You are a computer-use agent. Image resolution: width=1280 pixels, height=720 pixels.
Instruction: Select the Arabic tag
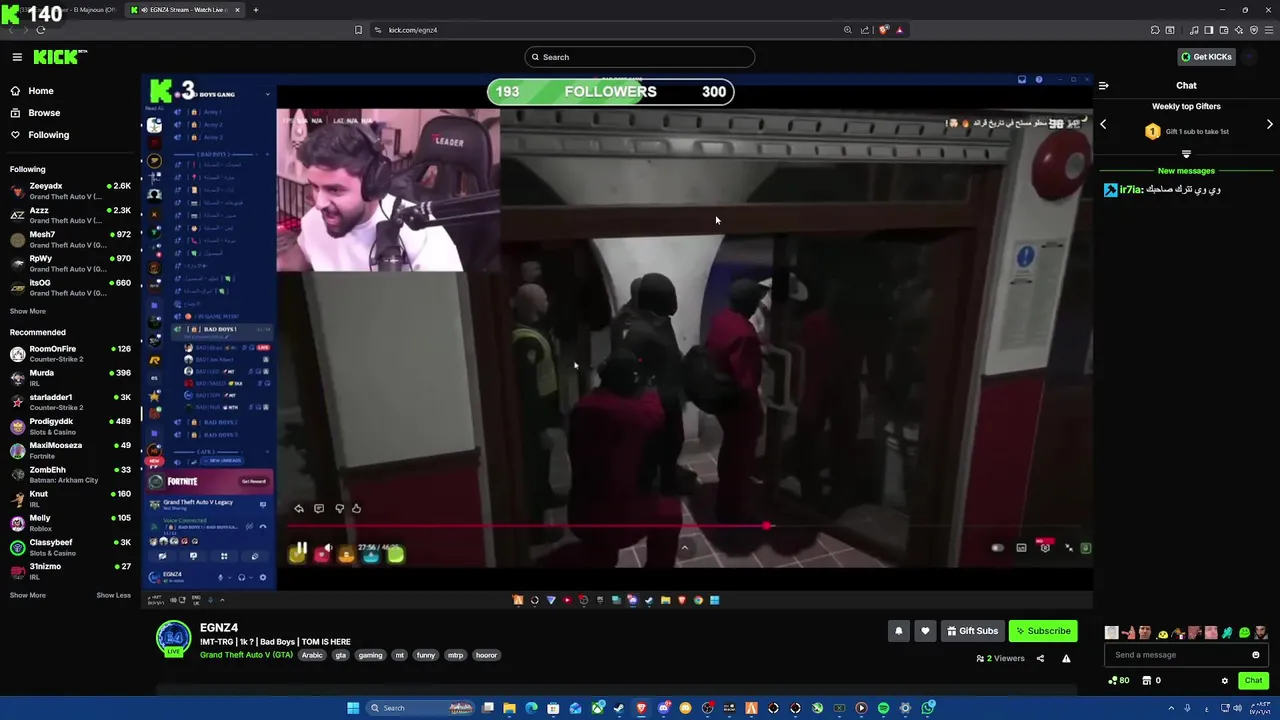click(313, 655)
